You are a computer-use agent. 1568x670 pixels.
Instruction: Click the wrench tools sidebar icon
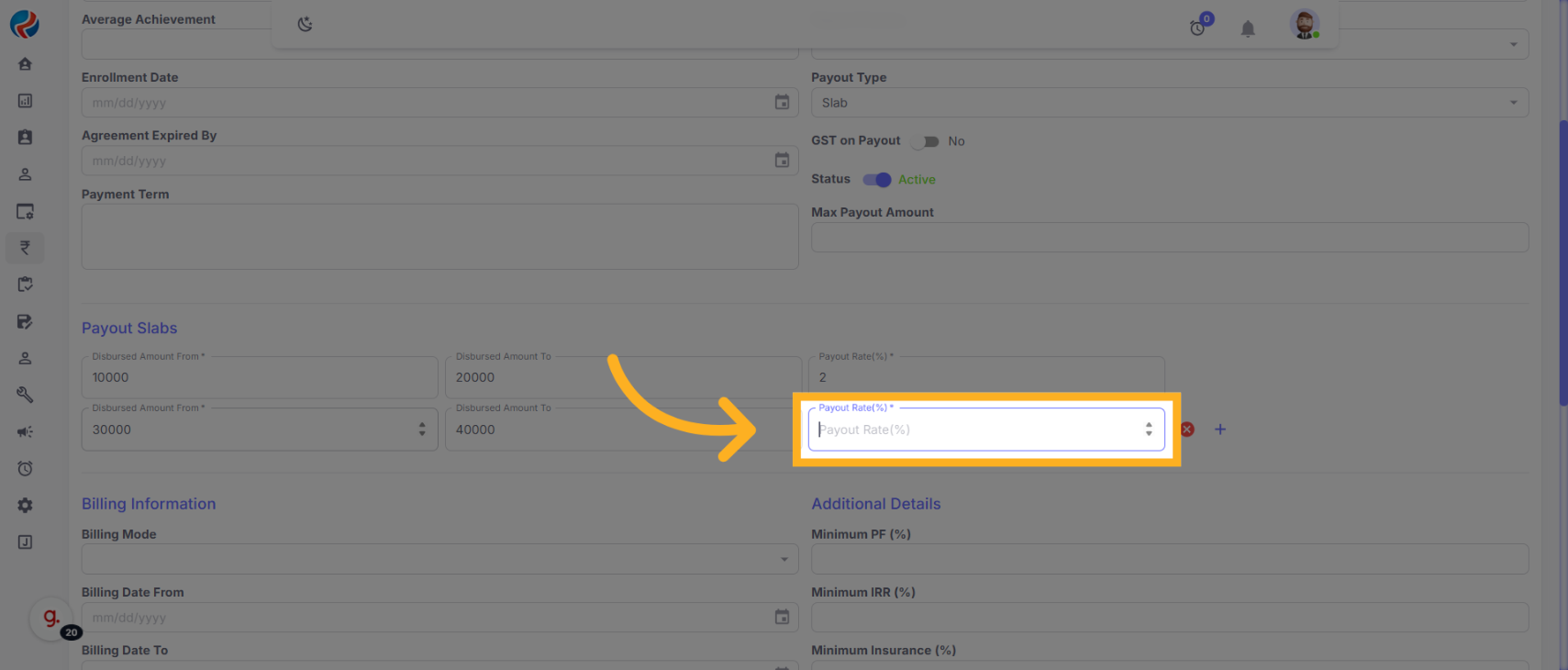25,395
